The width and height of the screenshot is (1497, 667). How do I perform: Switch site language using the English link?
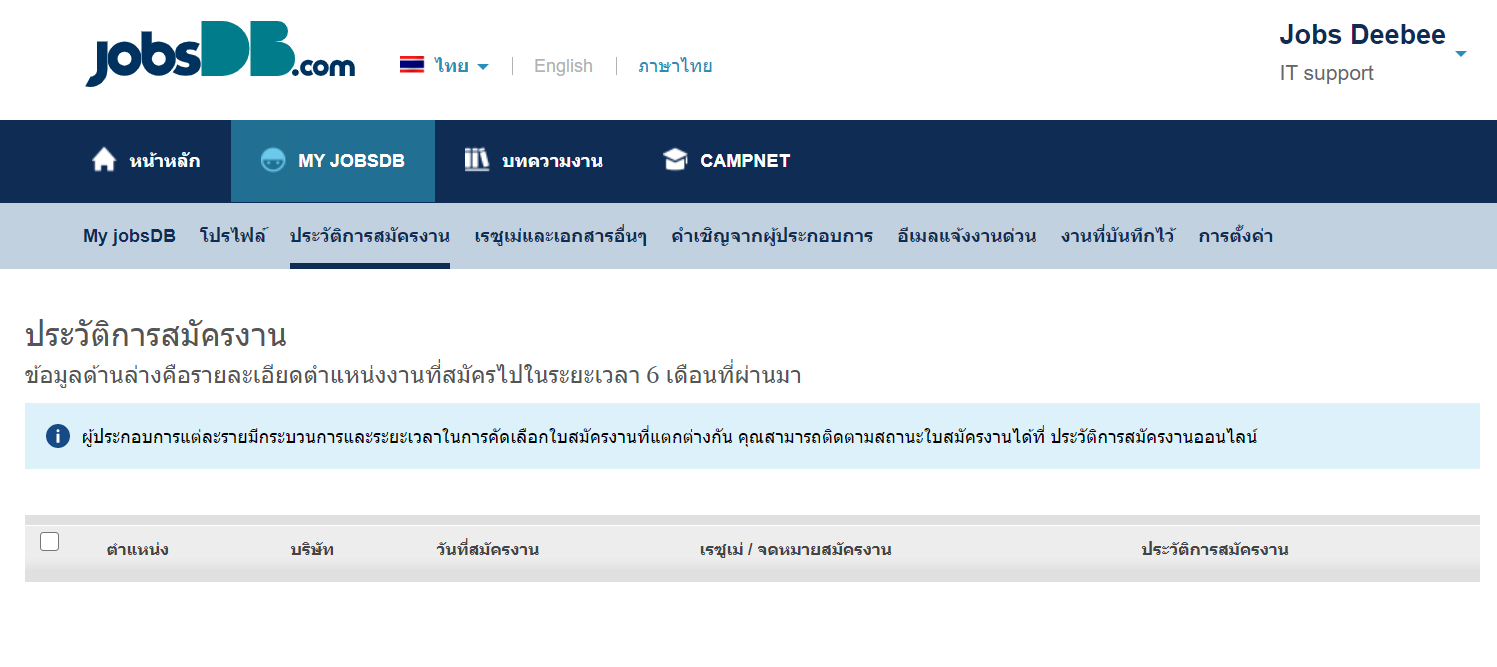(x=562, y=65)
